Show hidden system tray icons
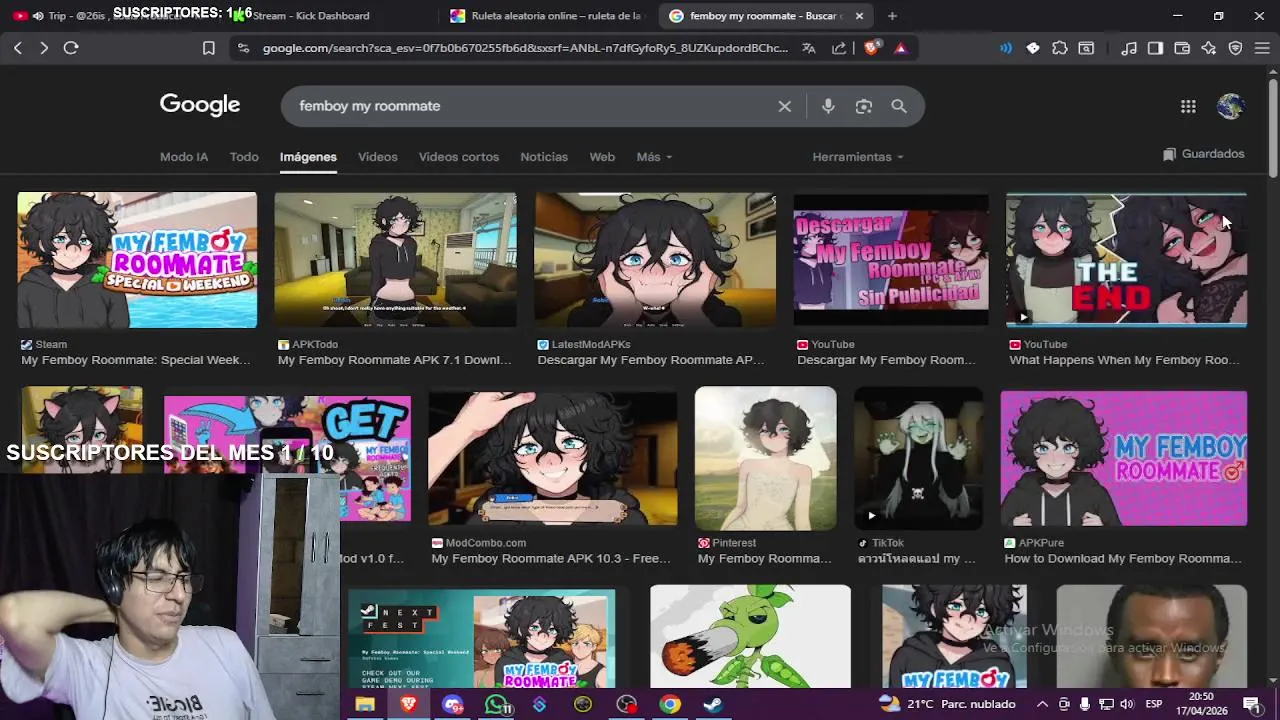Screen dimensions: 1280x720 pyautogui.click(x=1043, y=704)
